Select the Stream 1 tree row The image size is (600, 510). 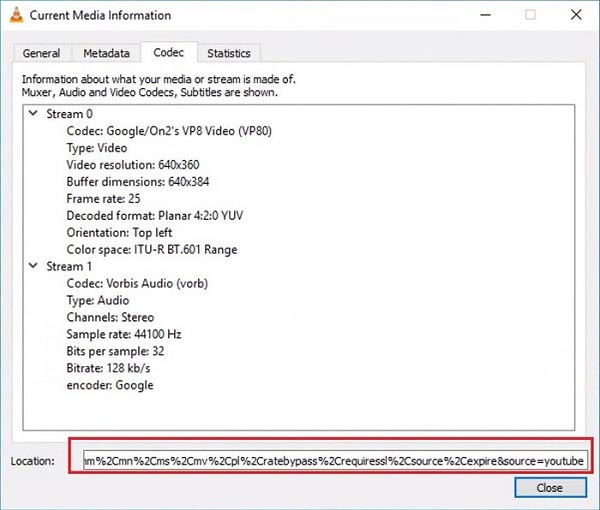point(69,266)
